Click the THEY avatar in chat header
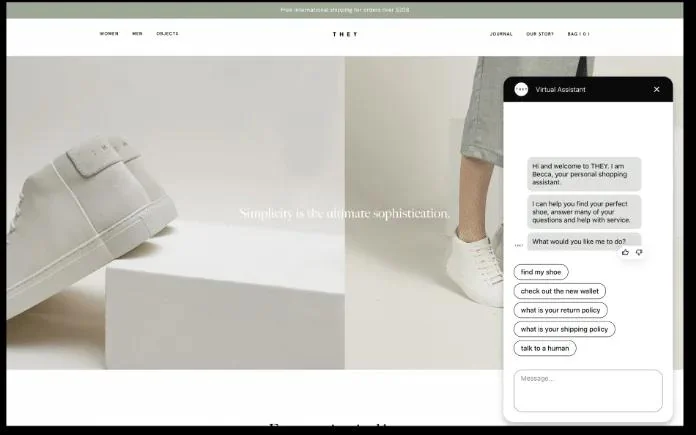 [521, 90]
